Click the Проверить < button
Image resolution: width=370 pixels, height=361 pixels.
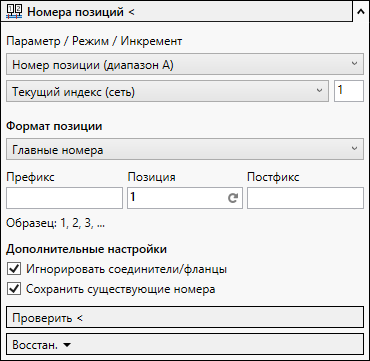point(185,317)
